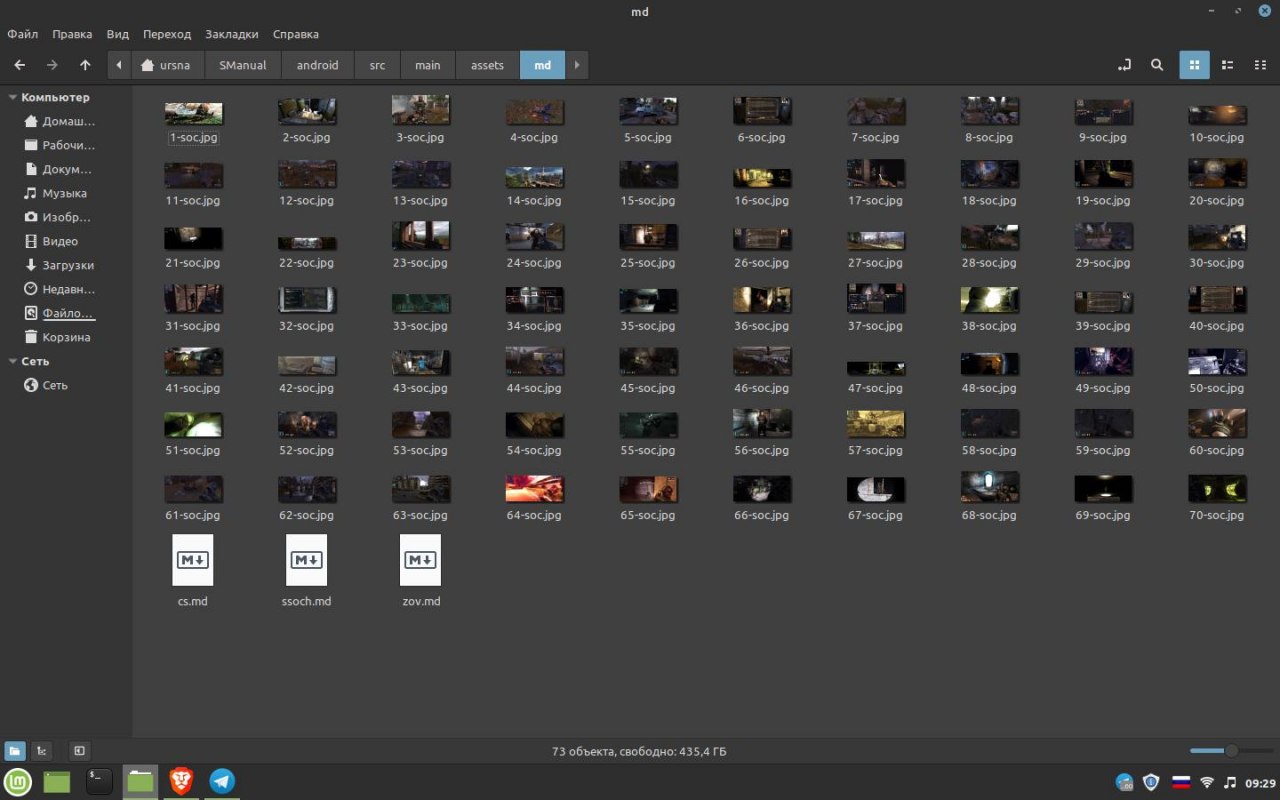Select the 1-soc.jpg thumbnail
Image resolution: width=1280 pixels, height=800 pixels.
point(193,113)
